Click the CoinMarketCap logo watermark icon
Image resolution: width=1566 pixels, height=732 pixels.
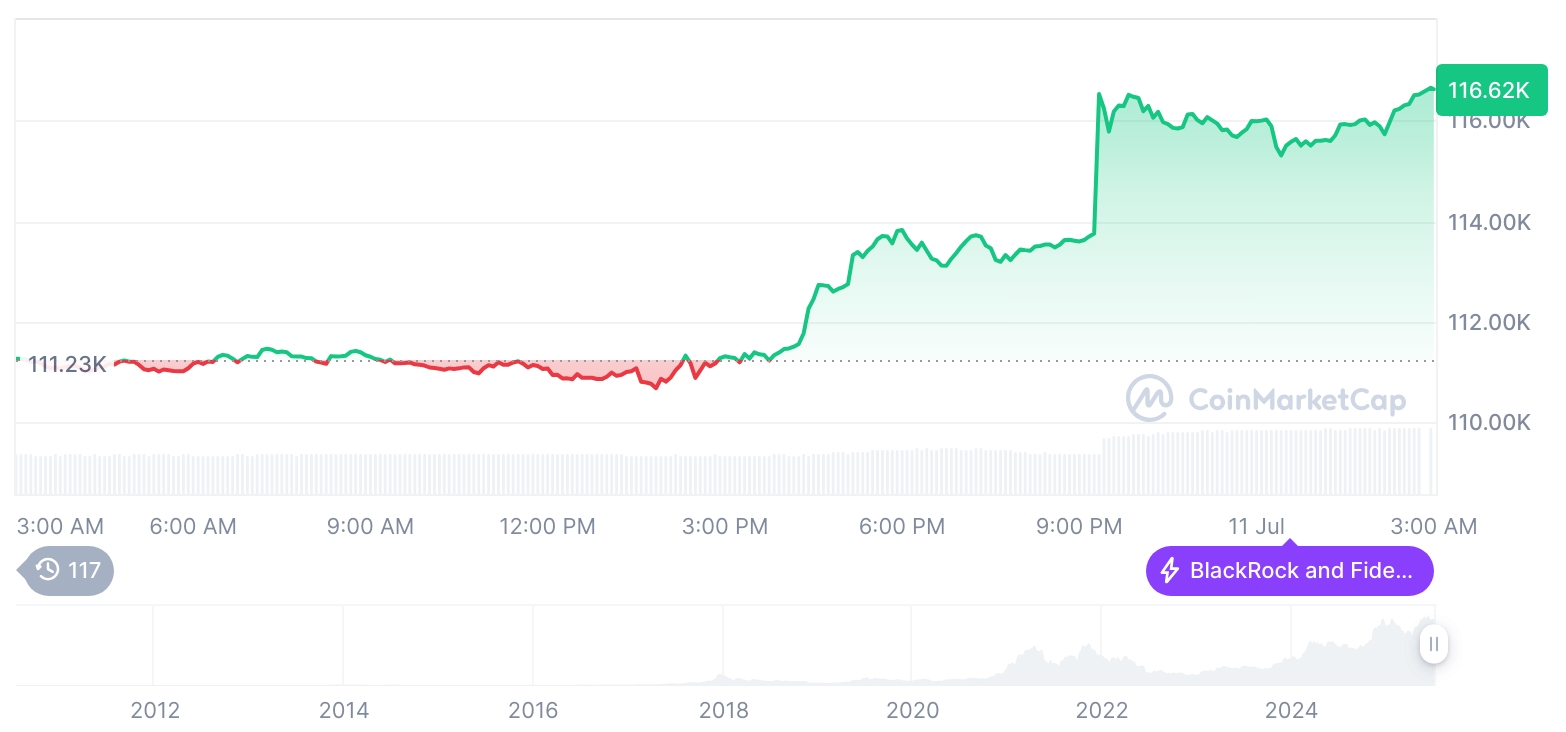point(1149,398)
